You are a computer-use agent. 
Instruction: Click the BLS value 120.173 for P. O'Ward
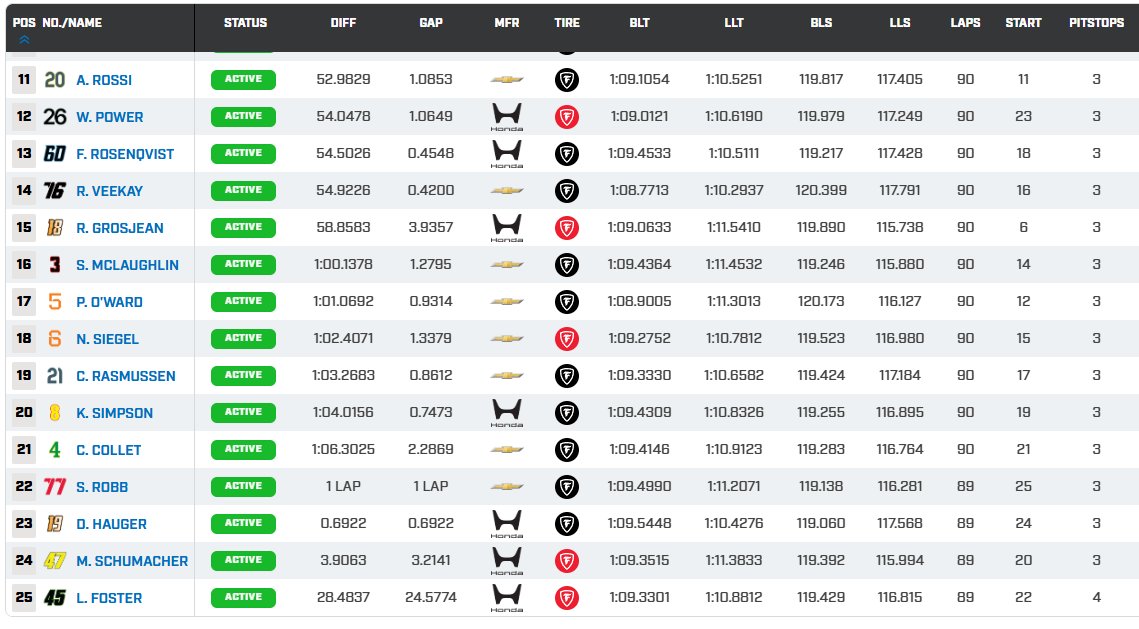pos(821,301)
